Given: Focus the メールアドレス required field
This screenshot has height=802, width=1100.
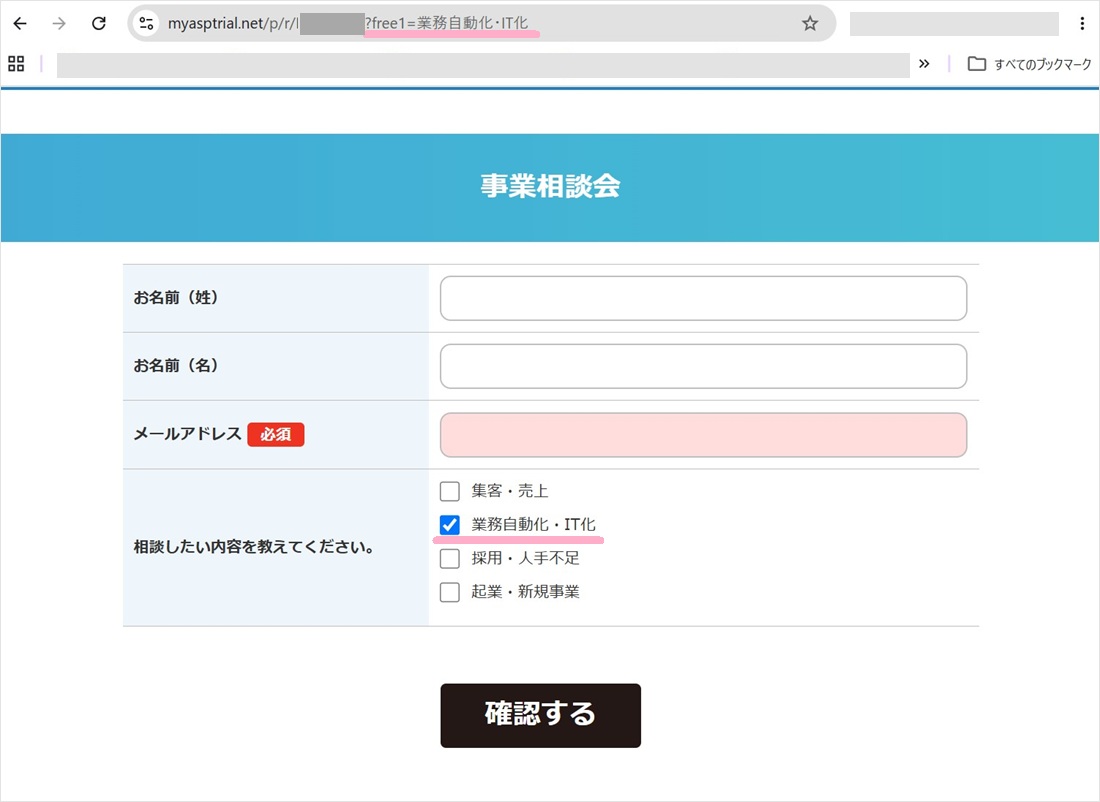Looking at the screenshot, I should point(703,435).
